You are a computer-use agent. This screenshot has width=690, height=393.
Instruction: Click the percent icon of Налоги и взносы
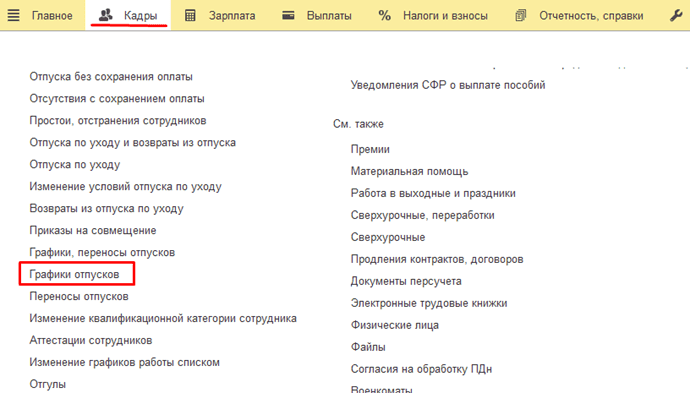385,16
